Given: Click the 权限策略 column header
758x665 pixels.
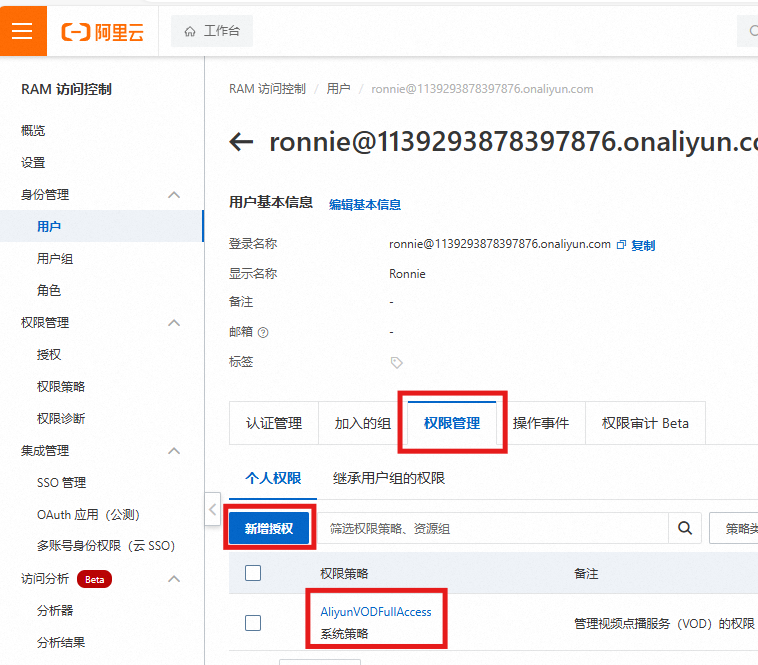Looking at the screenshot, I should point(344,574).
